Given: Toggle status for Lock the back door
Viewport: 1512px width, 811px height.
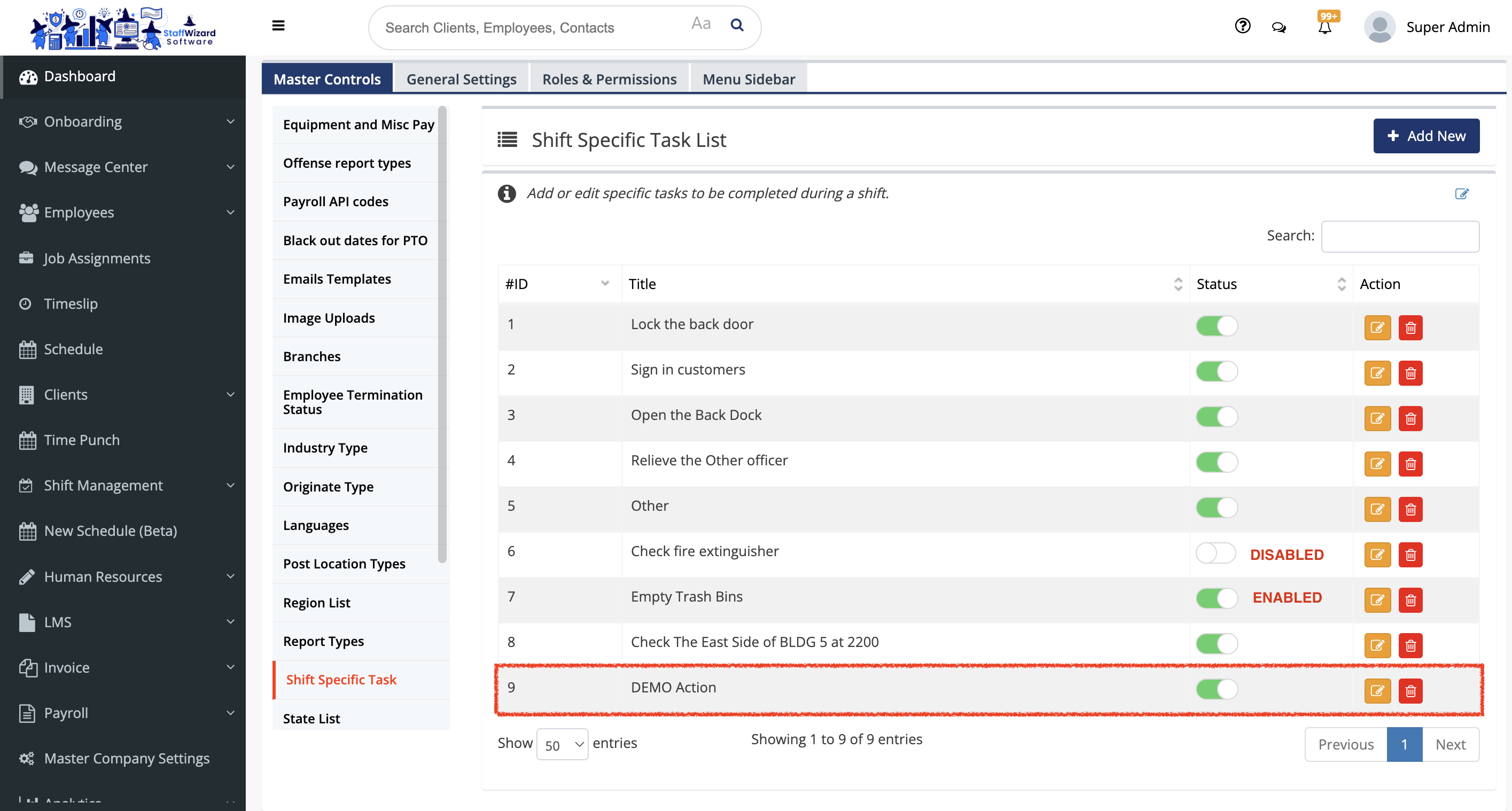Looking at the screenshot, I should point(1217,326).
